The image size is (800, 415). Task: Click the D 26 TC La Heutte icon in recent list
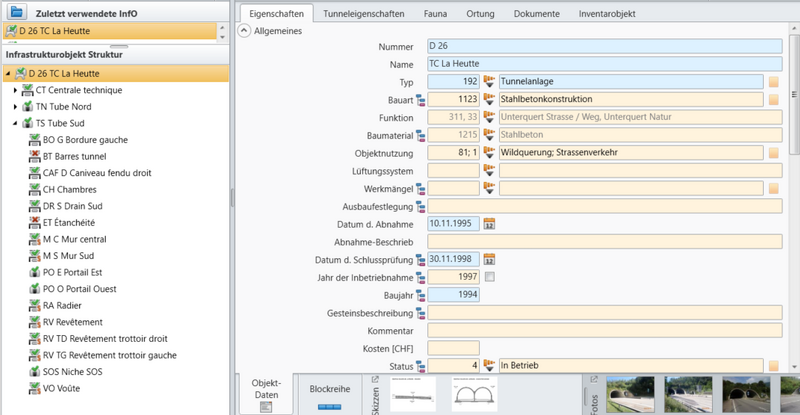11,31
